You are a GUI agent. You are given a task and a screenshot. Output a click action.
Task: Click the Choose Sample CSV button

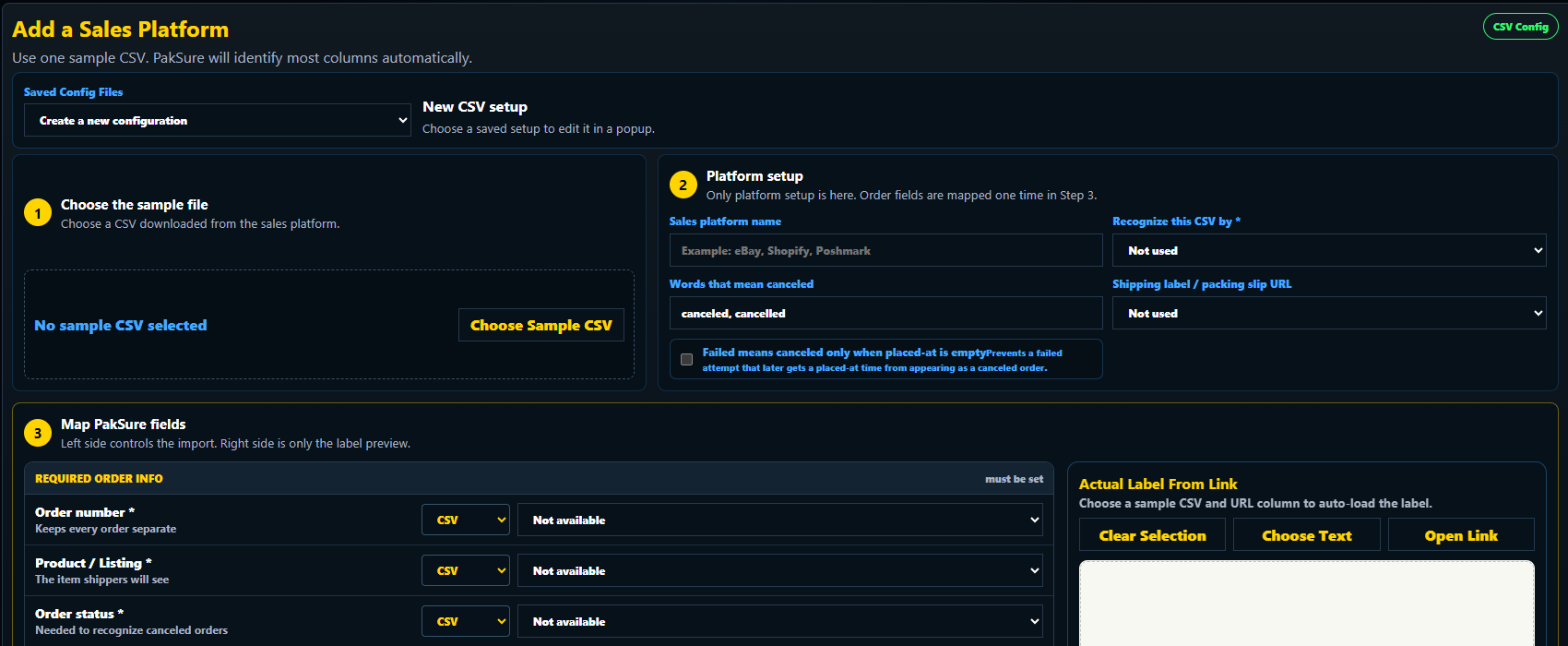[541, 325]
